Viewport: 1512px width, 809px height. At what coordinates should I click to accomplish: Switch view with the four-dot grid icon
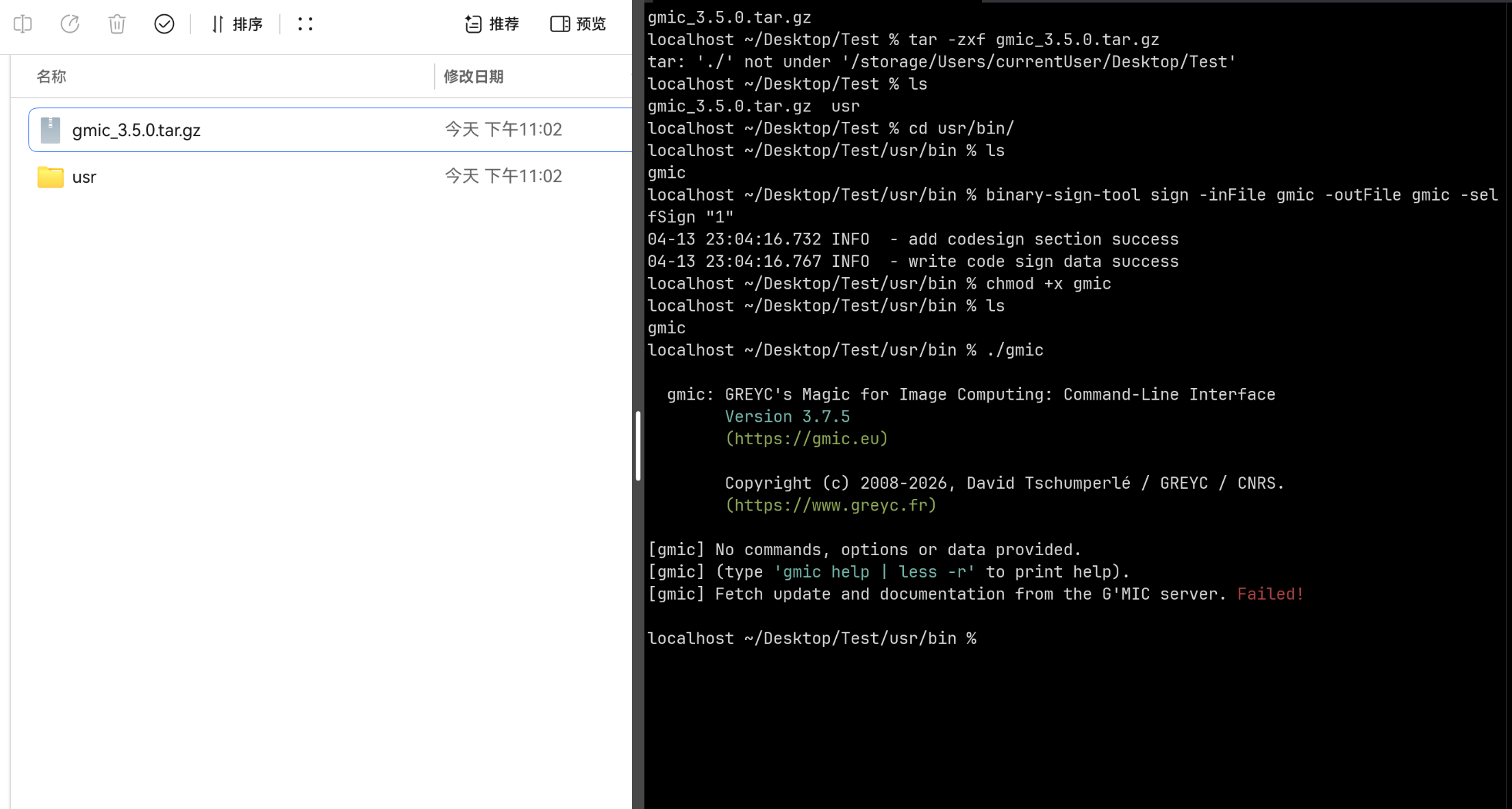tap(305, 24)
